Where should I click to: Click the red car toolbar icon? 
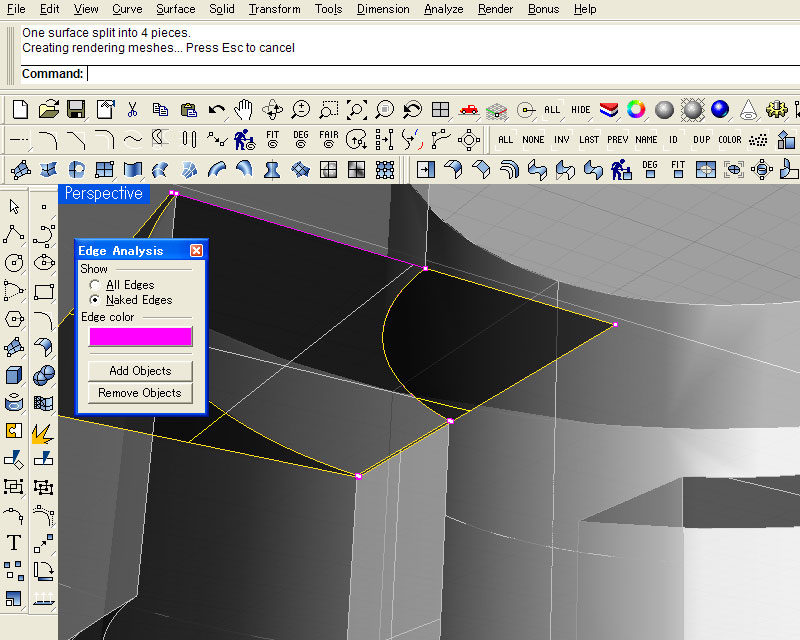pyautogui.click(x=468, y=109)
